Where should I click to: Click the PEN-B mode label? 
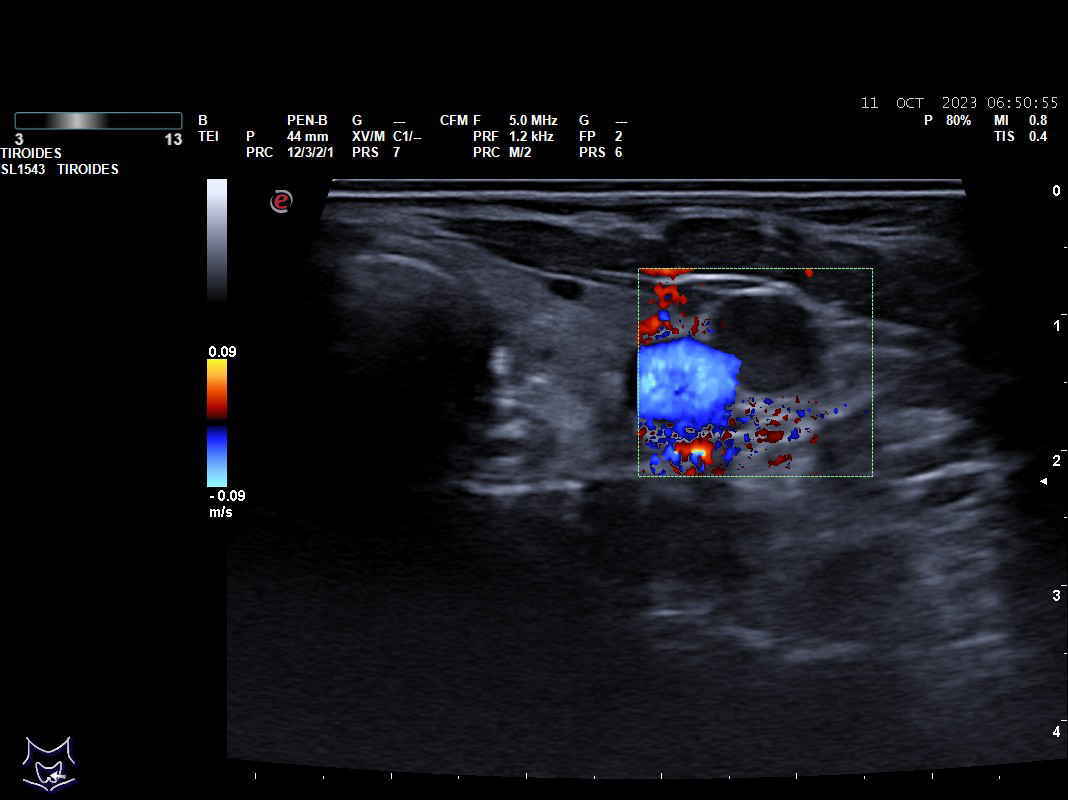point(307,120)
